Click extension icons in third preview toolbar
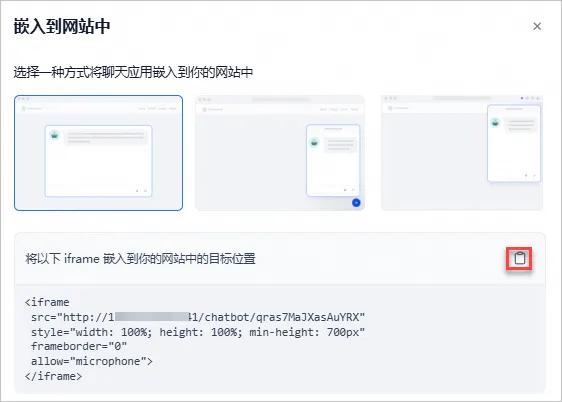 tap(530, 98)
